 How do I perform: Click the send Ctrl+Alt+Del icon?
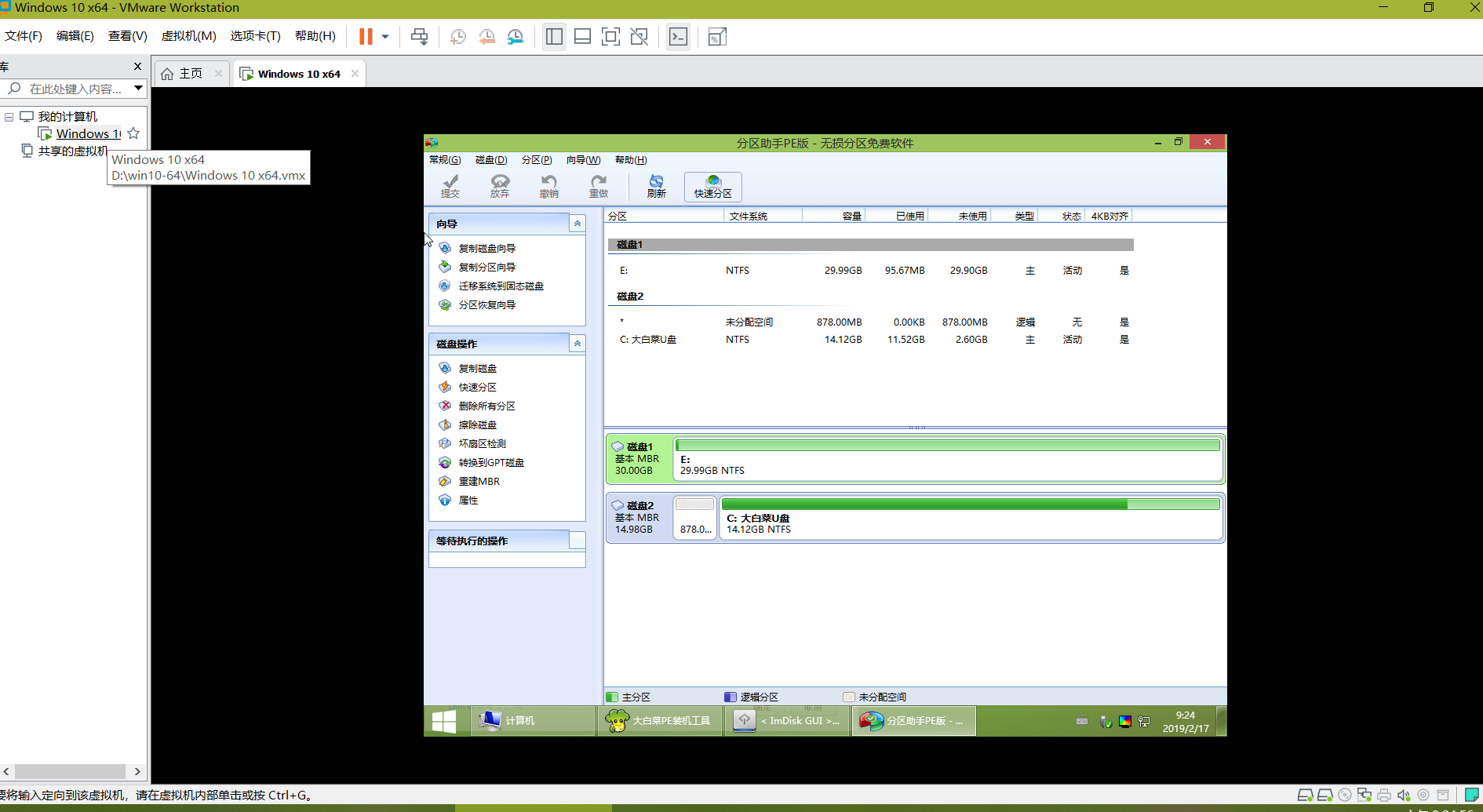(420, 36)
